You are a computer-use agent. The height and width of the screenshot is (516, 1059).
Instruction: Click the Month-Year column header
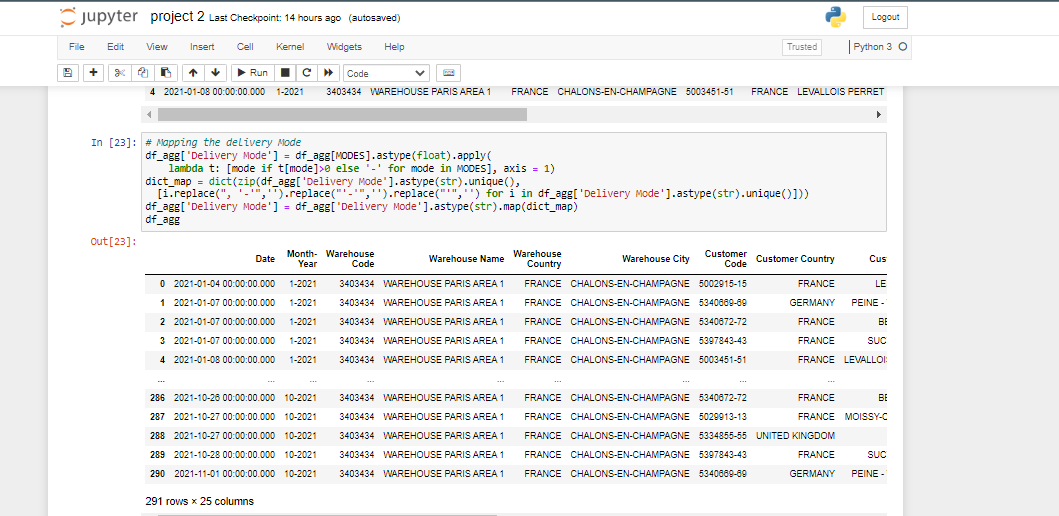pos(301,259)
